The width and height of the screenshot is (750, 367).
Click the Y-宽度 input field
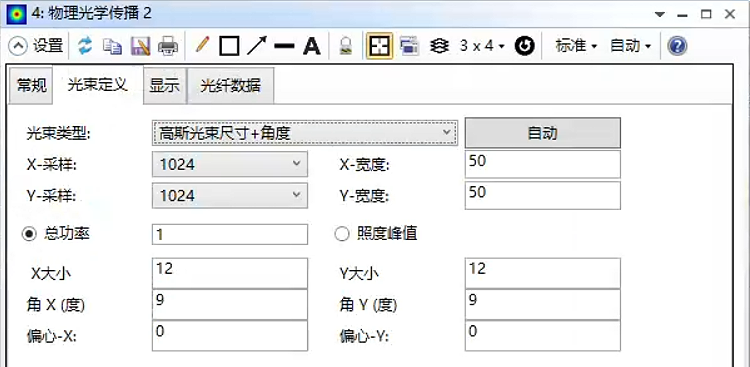[542, 195]
